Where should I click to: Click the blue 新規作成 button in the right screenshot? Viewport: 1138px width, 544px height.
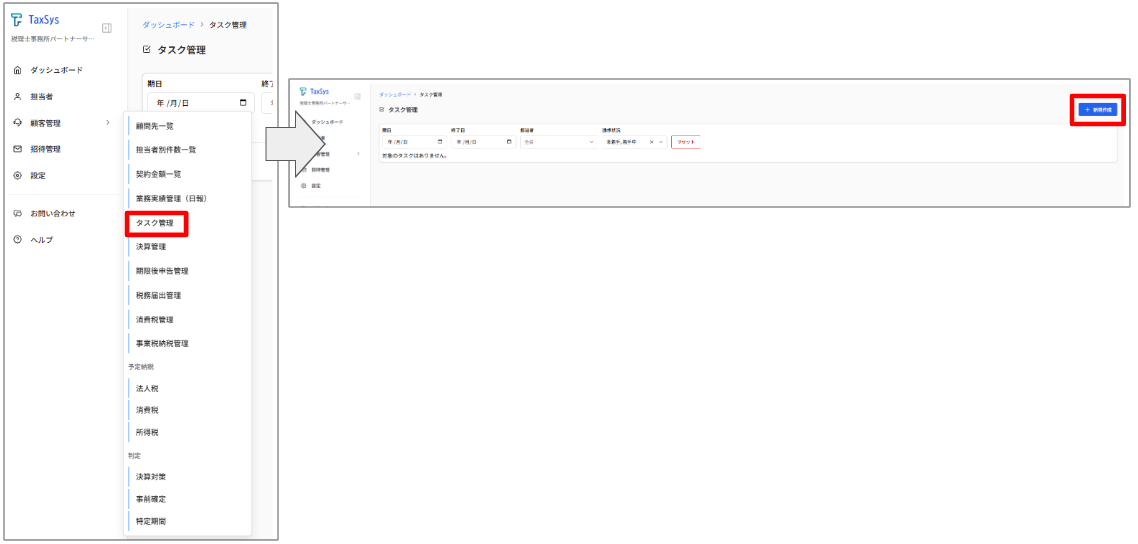click(1098, 110)
